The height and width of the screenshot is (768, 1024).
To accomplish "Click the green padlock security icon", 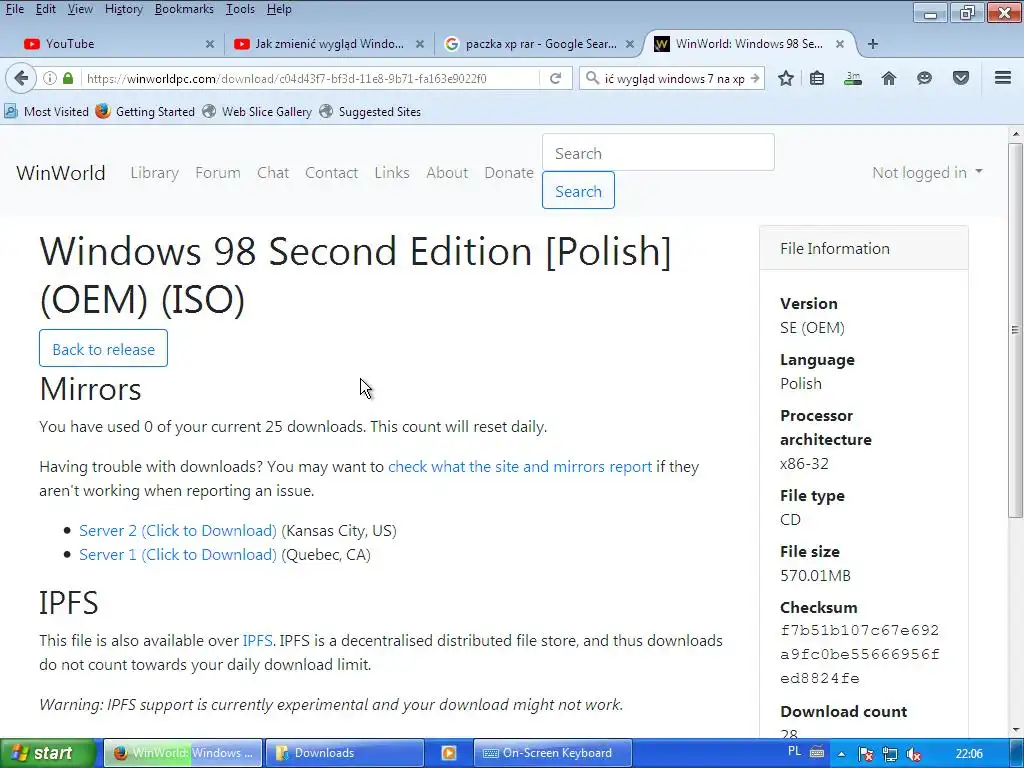I will 68,78.
